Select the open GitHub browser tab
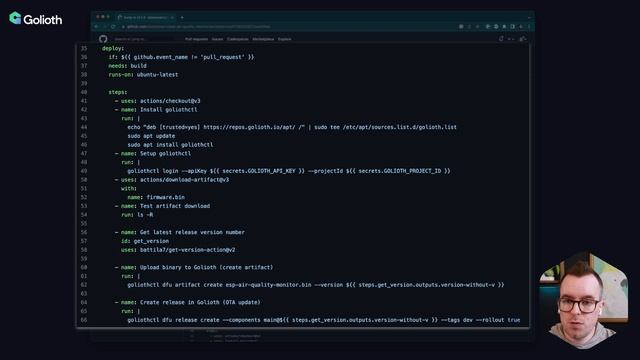The image size is (640, 360). 146,18
